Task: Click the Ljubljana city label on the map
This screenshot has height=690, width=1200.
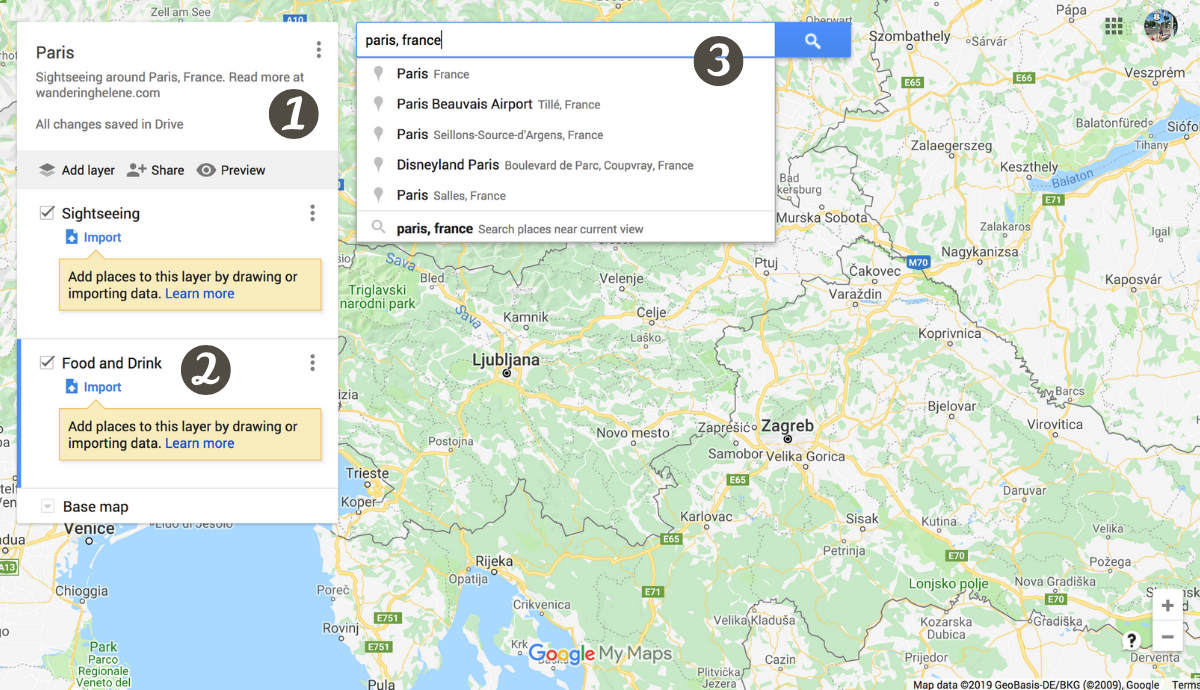Action: tap(506, 360)
